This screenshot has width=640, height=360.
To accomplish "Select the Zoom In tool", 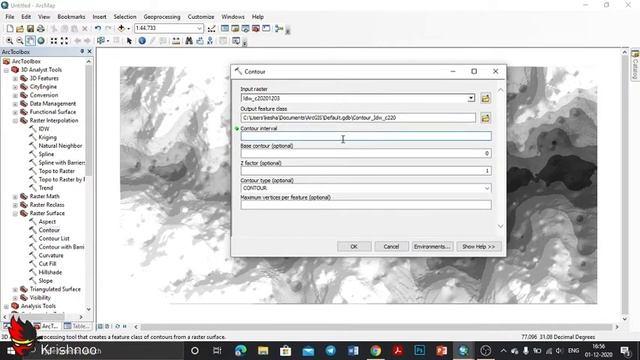I will tap(9, 41).
